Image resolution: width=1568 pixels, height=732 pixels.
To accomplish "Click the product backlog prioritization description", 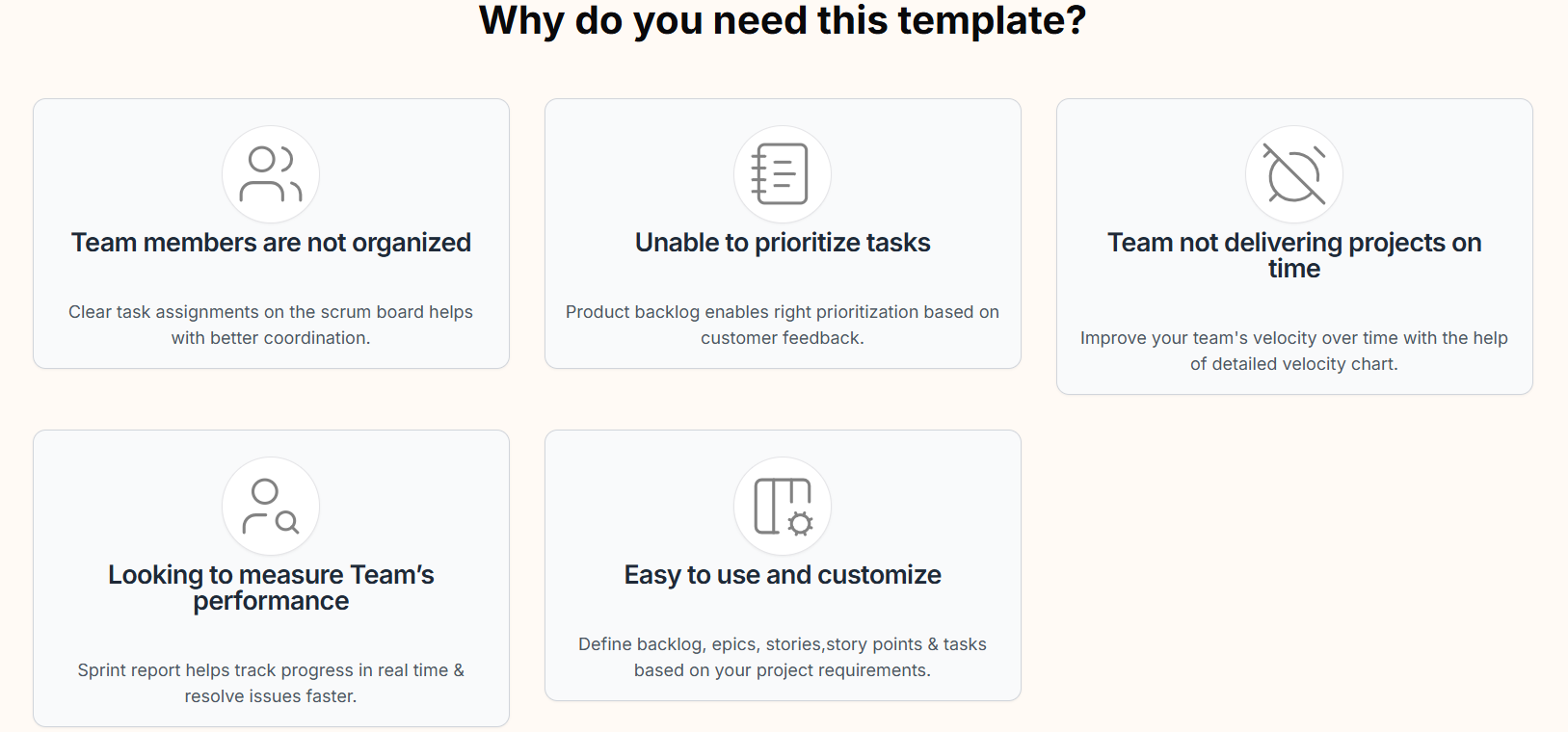I will [x=783, y=325].
